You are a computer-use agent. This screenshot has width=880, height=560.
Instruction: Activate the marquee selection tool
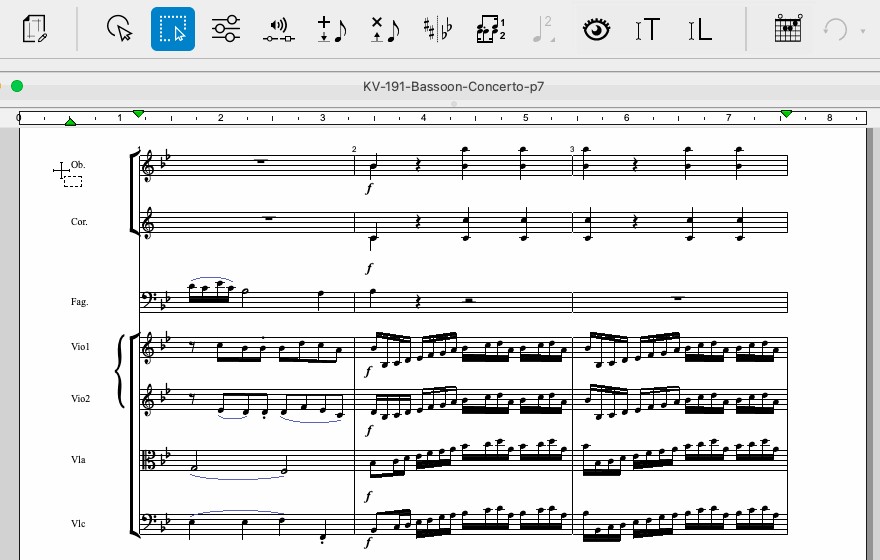pos(173,29)
